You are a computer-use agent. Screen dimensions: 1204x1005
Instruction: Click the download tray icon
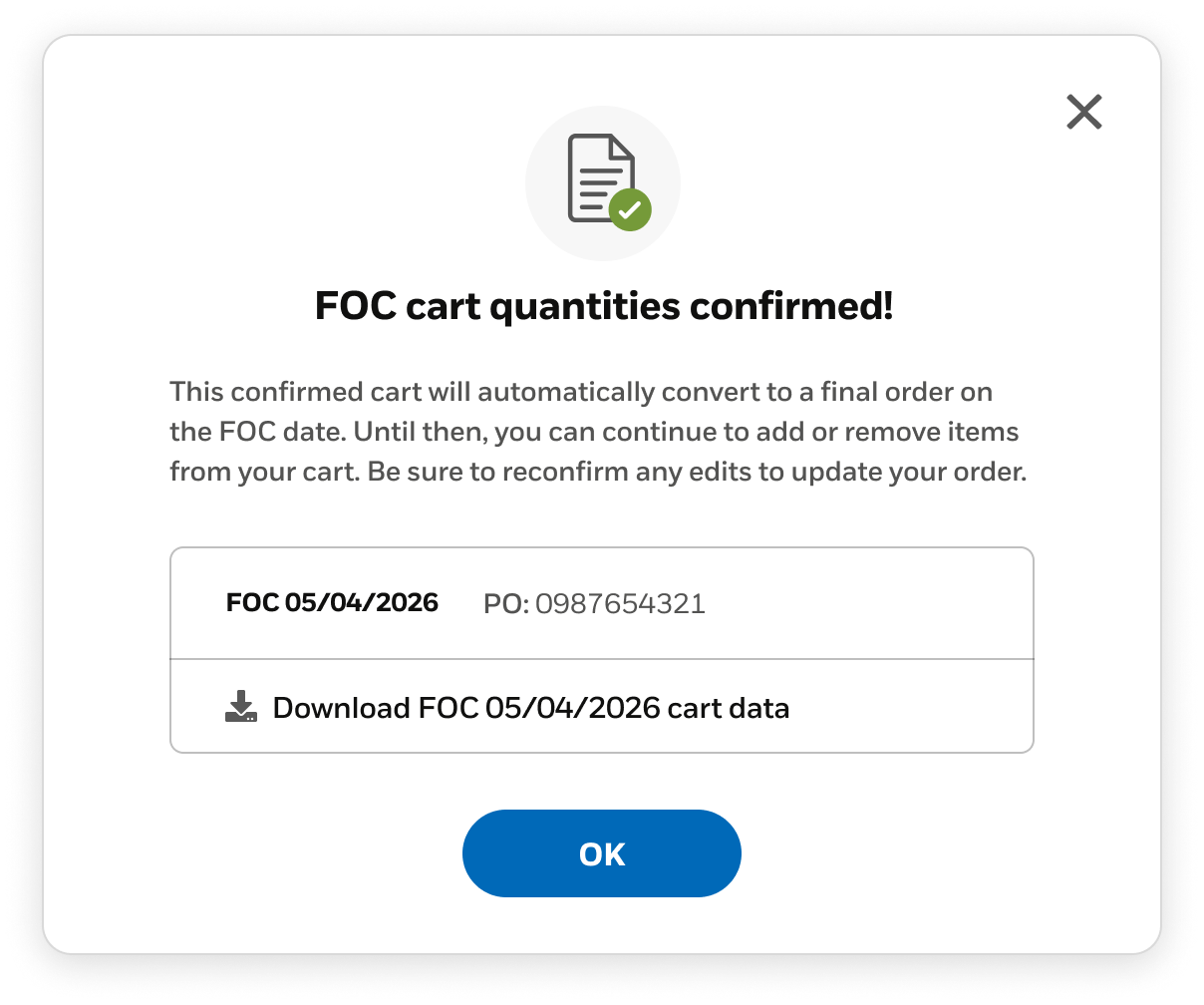click(x=241, y=707)
